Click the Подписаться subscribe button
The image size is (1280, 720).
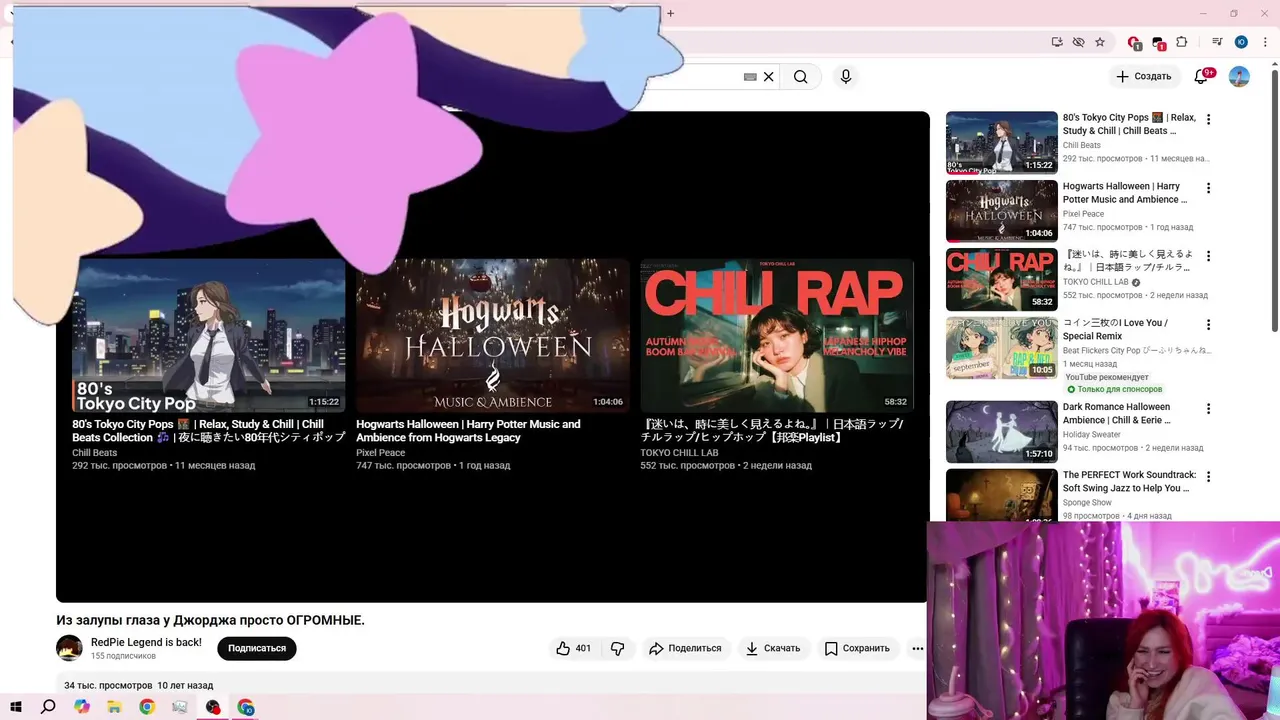click(x=257, y=648)
